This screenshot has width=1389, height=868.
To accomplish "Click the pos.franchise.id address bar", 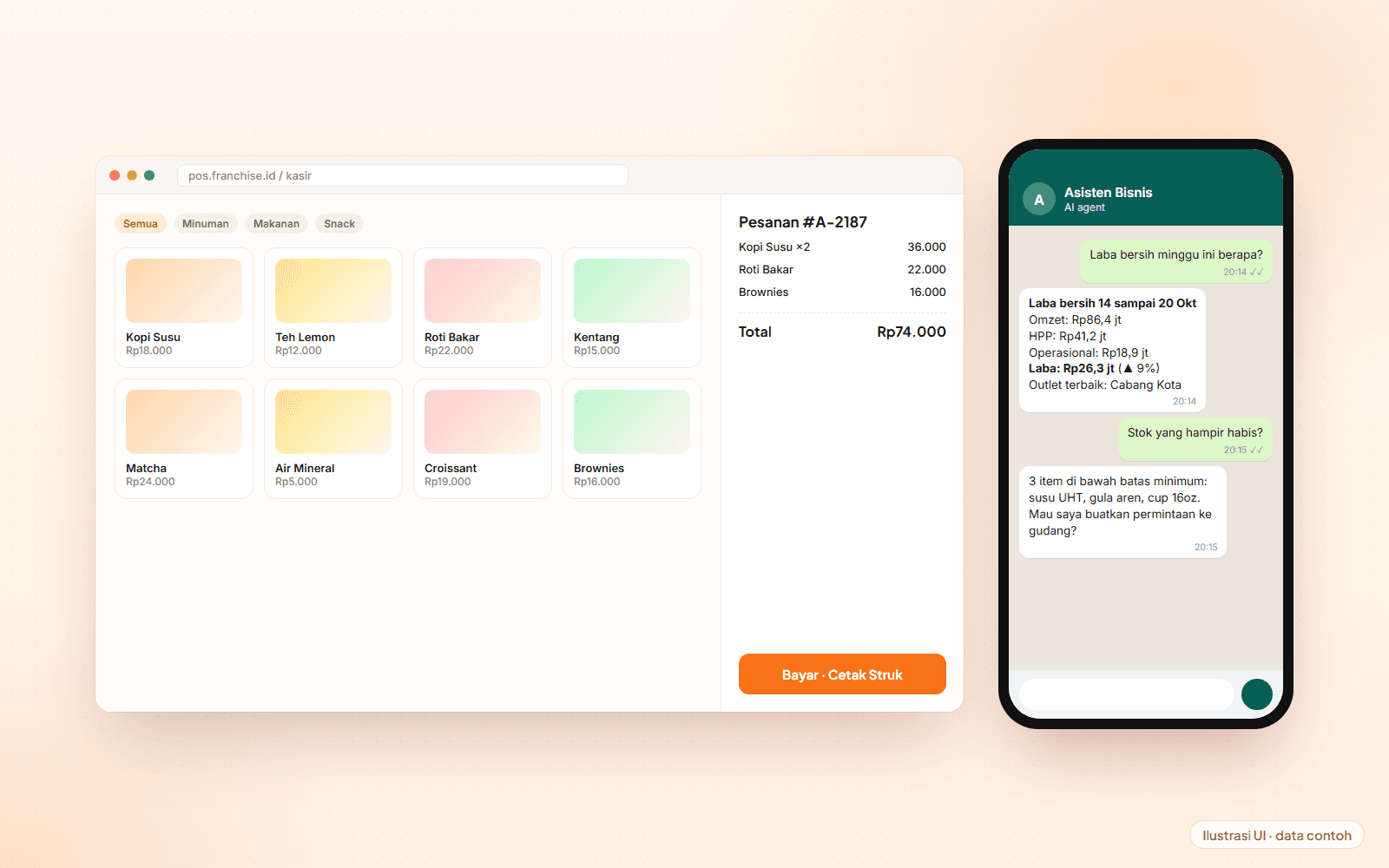I will point(403,175).
